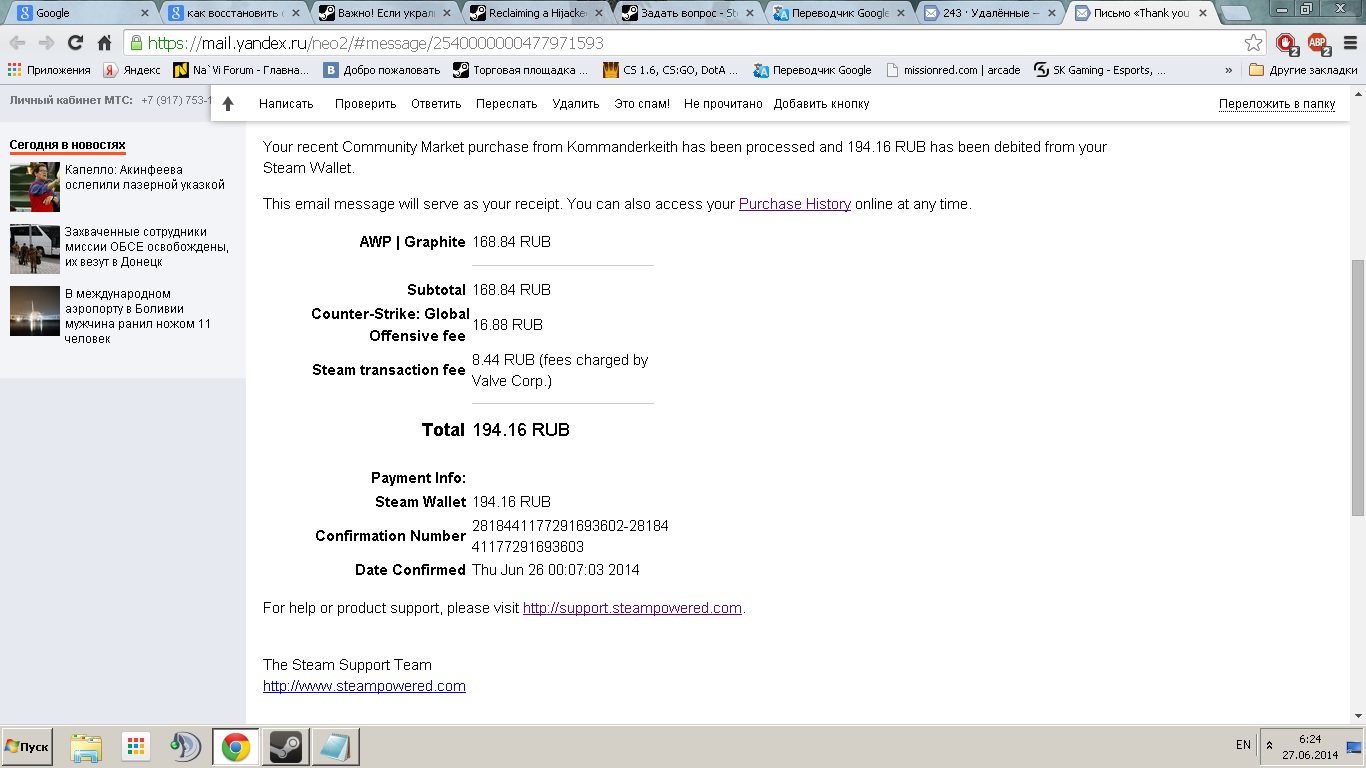Bookmark this page with the star icon
Image resolution: width=1366 pixels, height=768 pixels.
[x=1253, y=43]
